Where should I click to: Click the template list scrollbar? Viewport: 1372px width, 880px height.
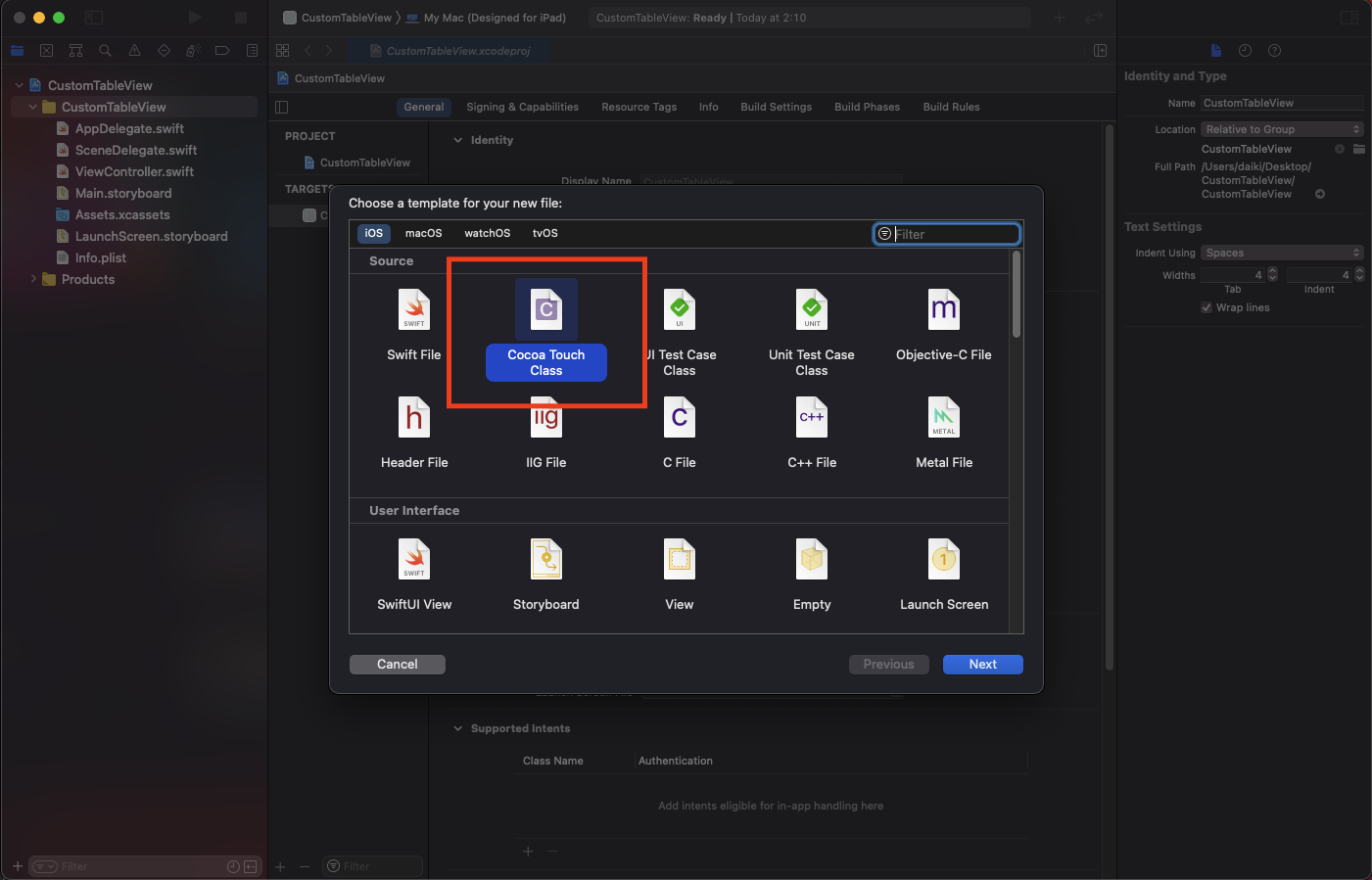[x=1017, y=296]
